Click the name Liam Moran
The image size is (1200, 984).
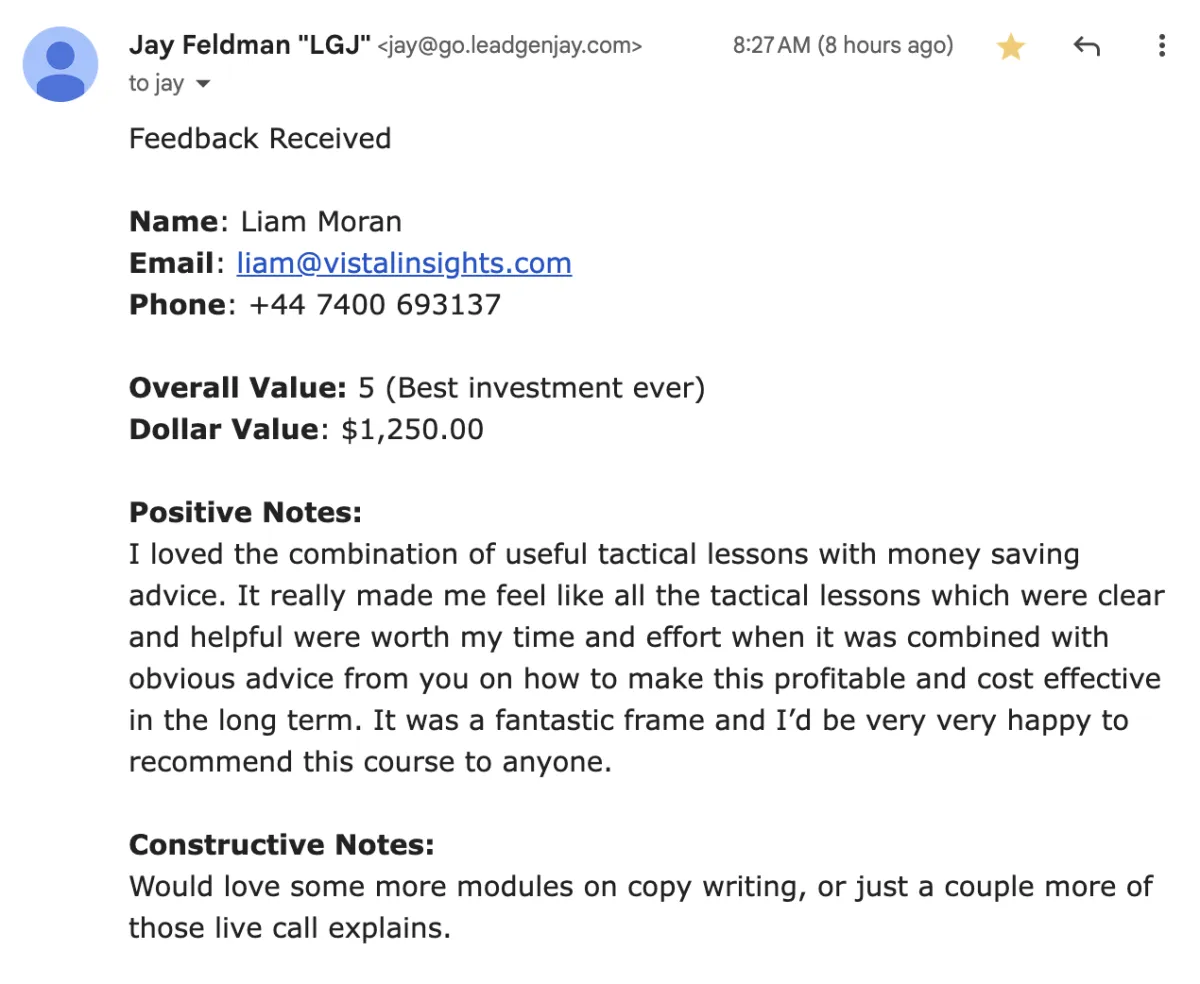(x=321, y=221)
